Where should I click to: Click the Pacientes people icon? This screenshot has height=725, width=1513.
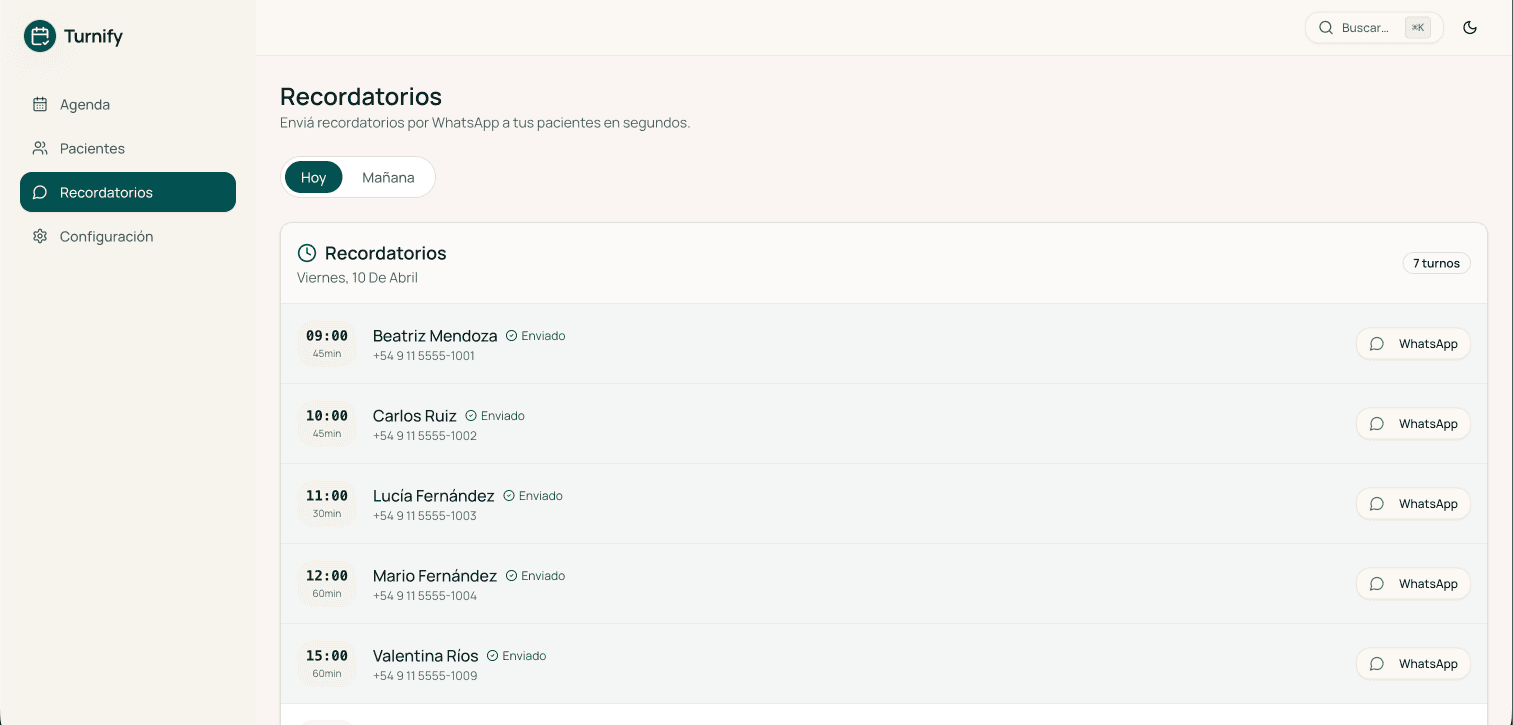pos(40,148)
